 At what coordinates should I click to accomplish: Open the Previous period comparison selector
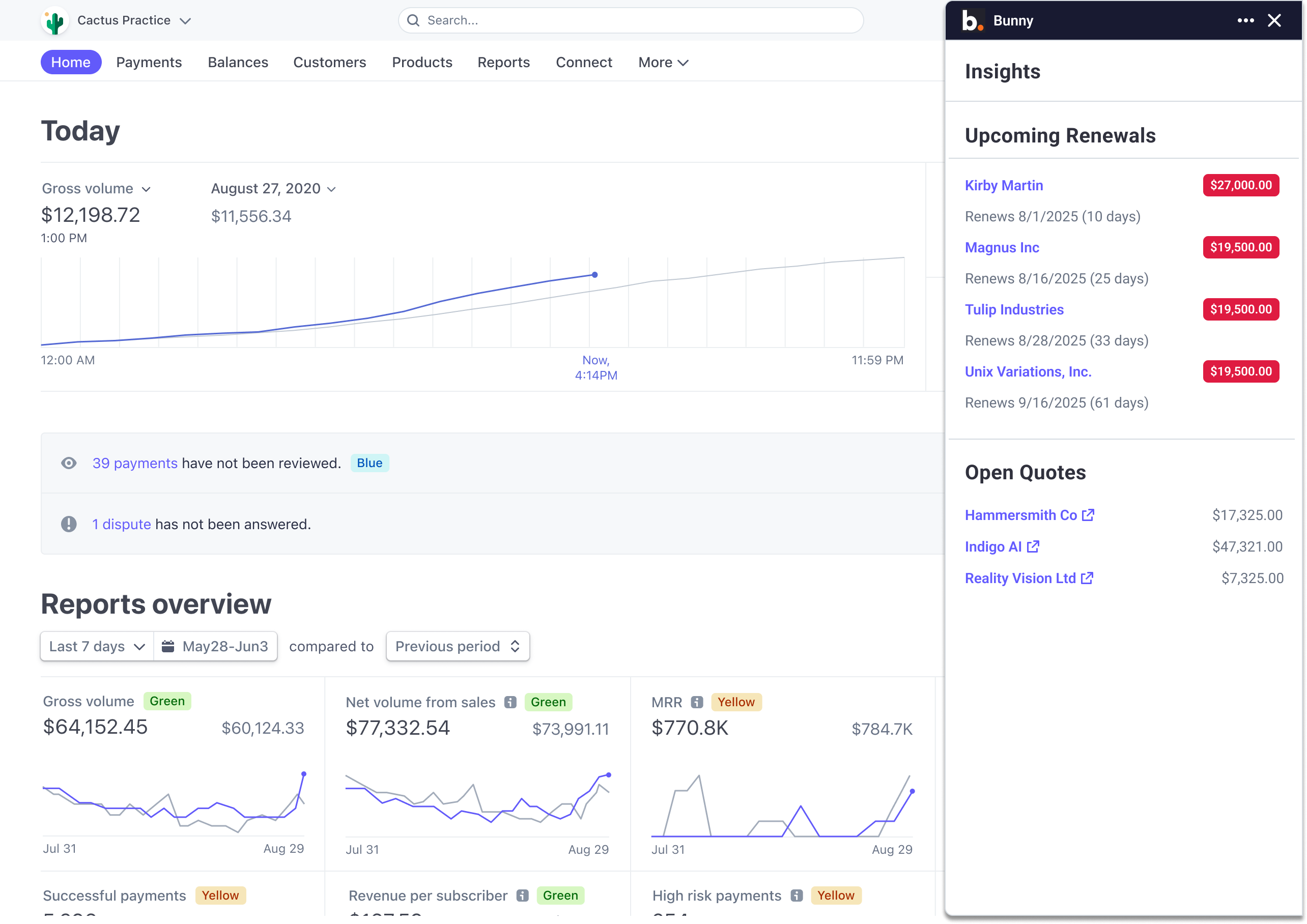click(x=458, y=646)
